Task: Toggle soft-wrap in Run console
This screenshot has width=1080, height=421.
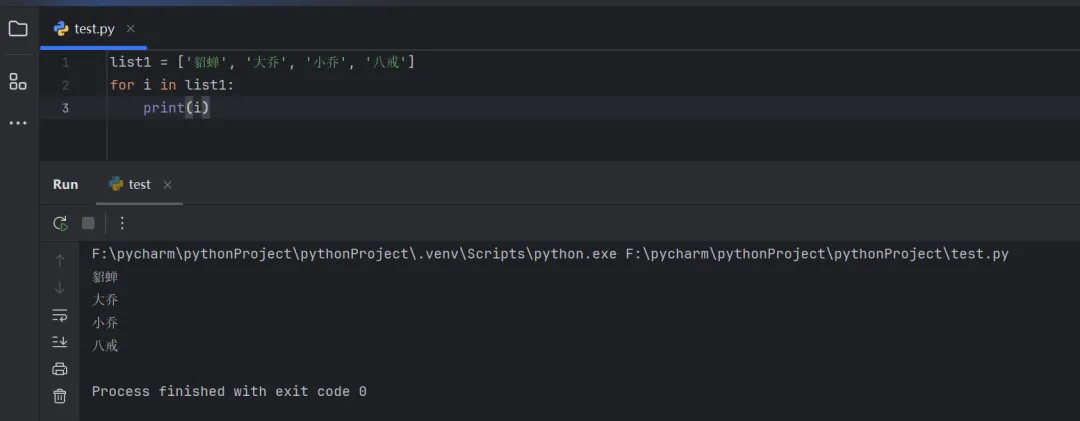Action: (60, 315)
